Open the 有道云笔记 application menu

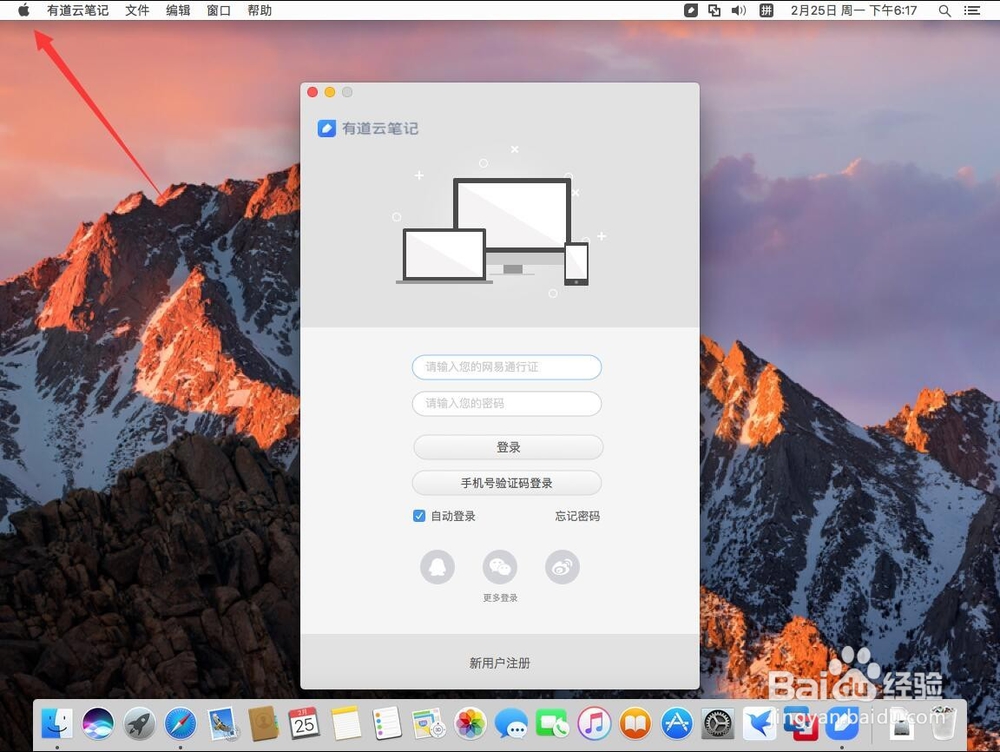[78, 10]
